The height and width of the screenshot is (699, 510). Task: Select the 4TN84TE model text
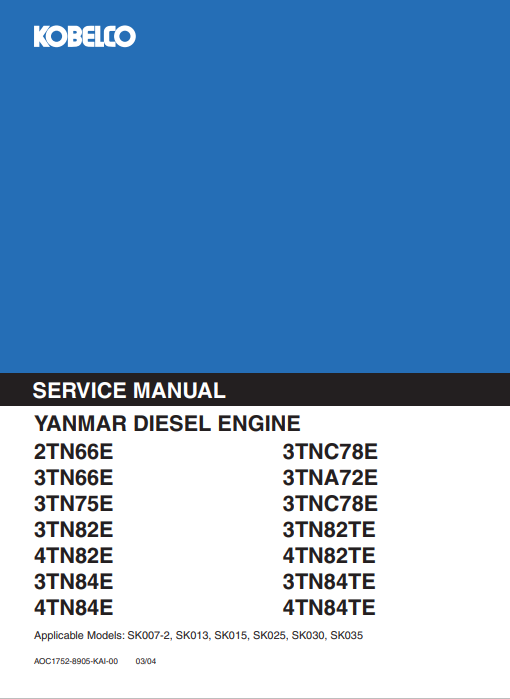click(x=329, y=607)
